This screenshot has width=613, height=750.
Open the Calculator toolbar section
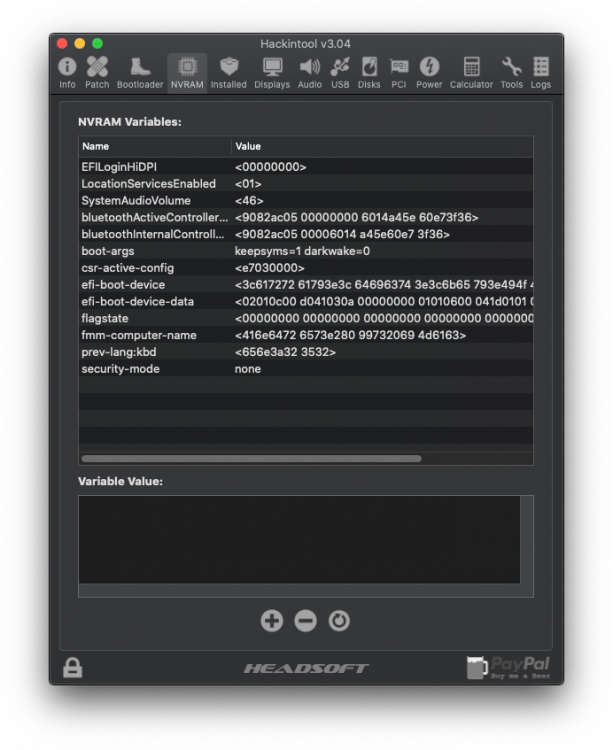471,73
